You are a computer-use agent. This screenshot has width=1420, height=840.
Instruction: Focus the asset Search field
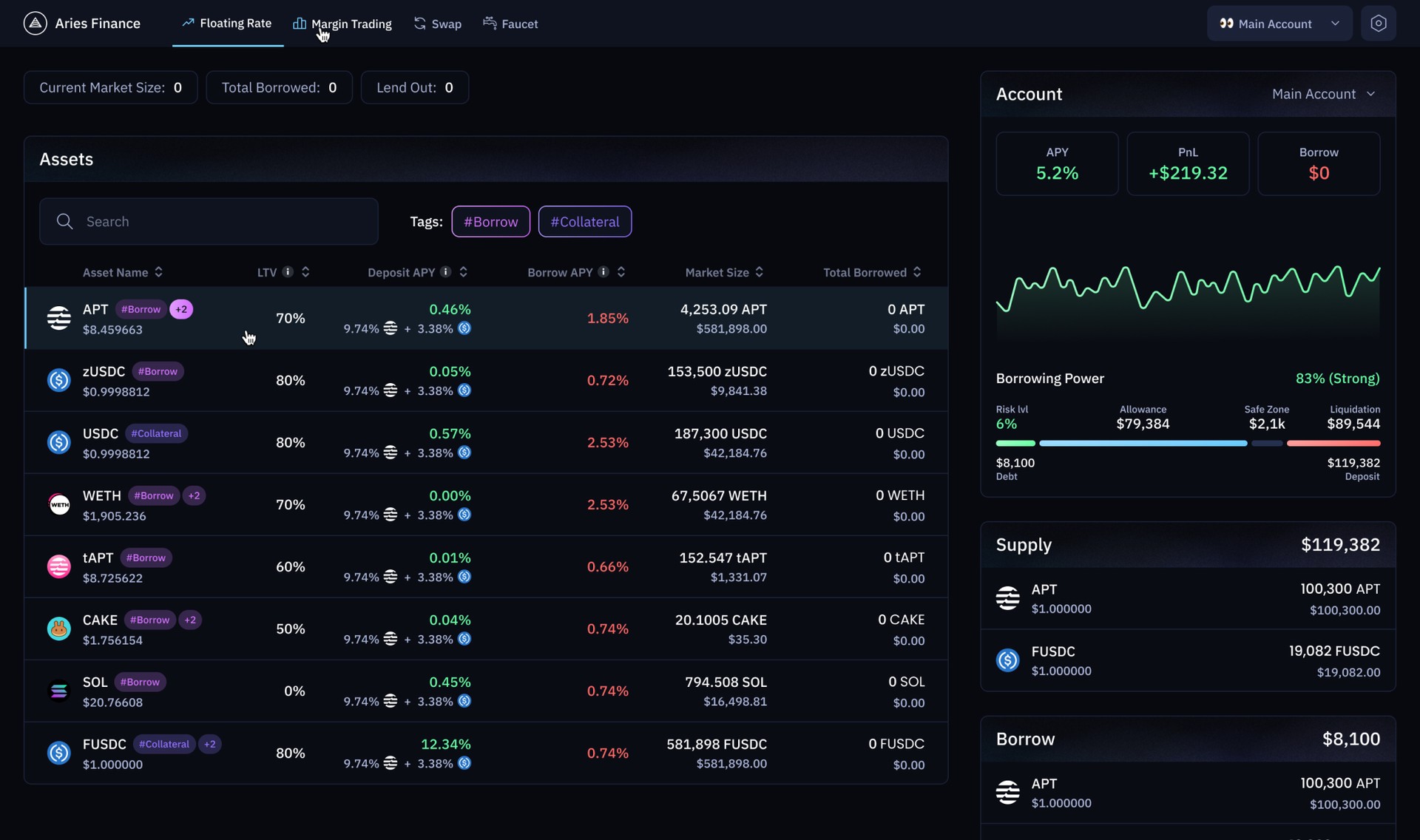[x=209, y=221]
